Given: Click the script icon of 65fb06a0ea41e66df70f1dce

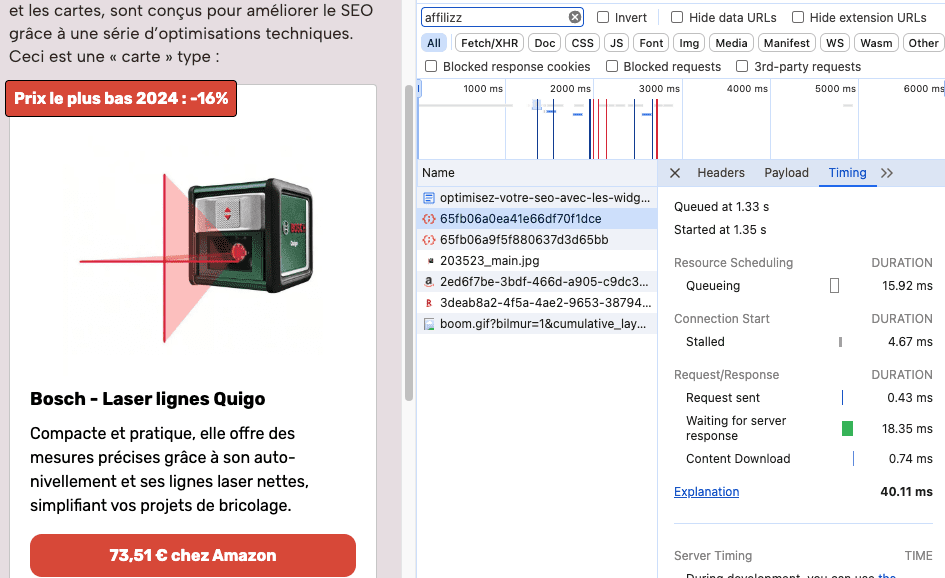Looking at the screenshot, I should pos(429,219).
